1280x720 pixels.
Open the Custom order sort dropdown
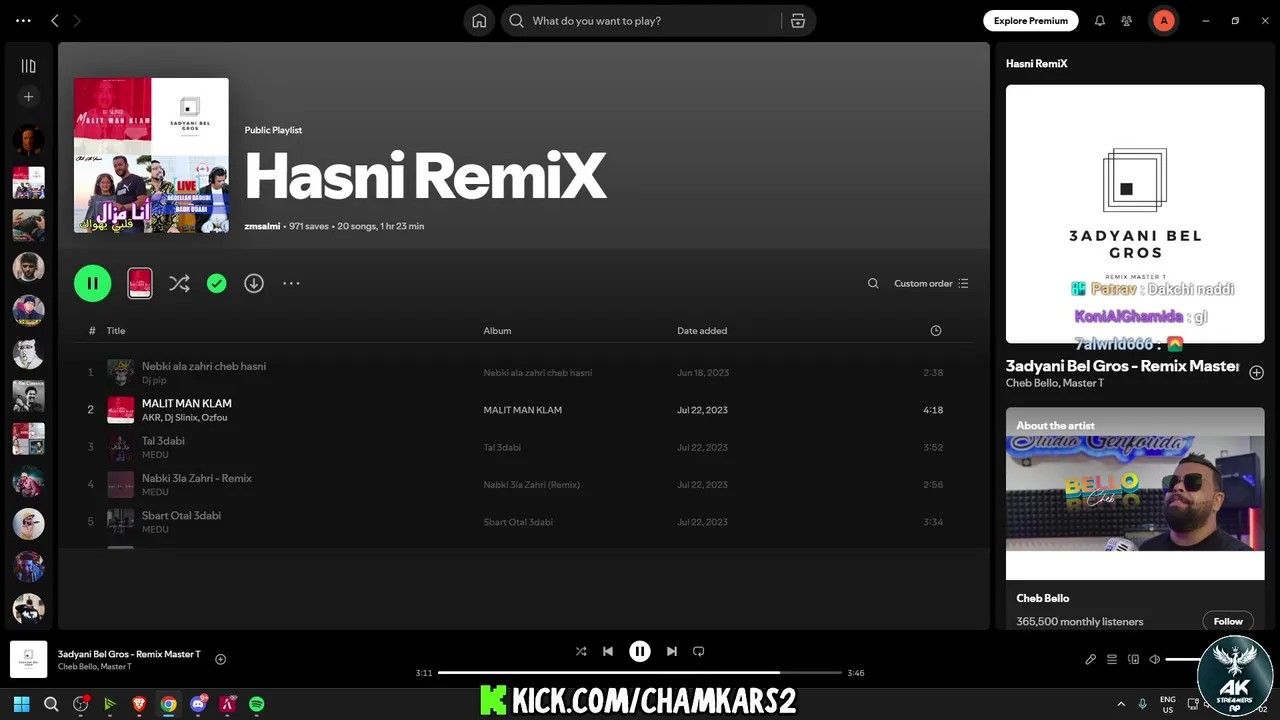pyautogui.click(x=931, y=284)
